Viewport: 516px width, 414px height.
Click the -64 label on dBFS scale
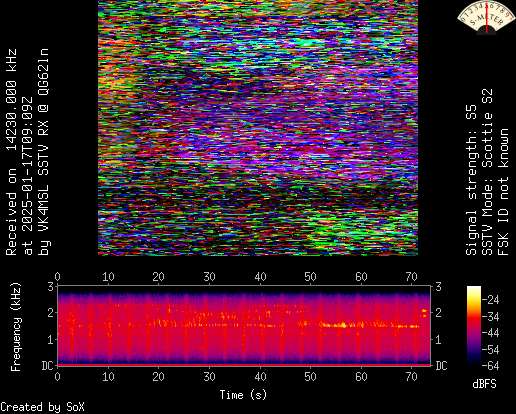tap(491, 366)
